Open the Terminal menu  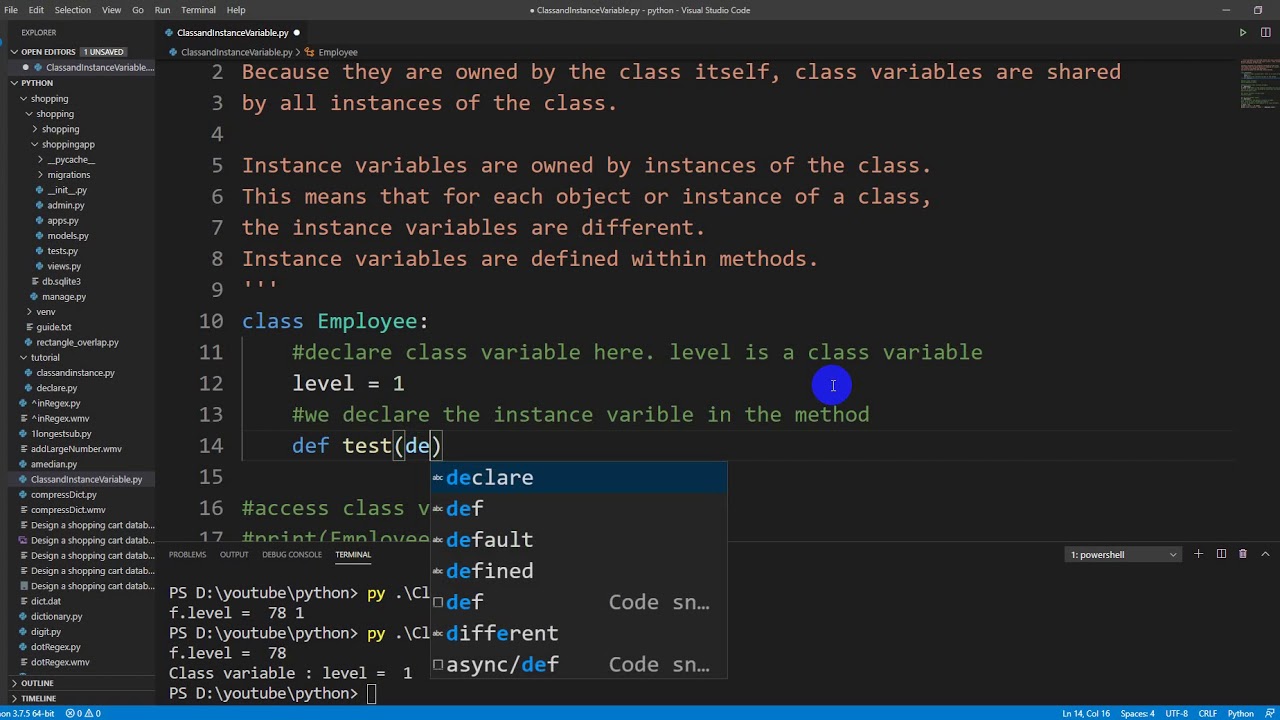click(x=198, y=10)
